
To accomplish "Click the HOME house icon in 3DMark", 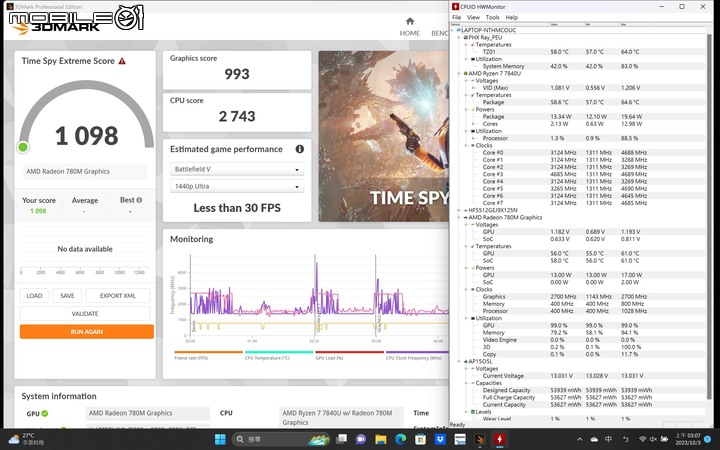I will click(x=410, y=21).
